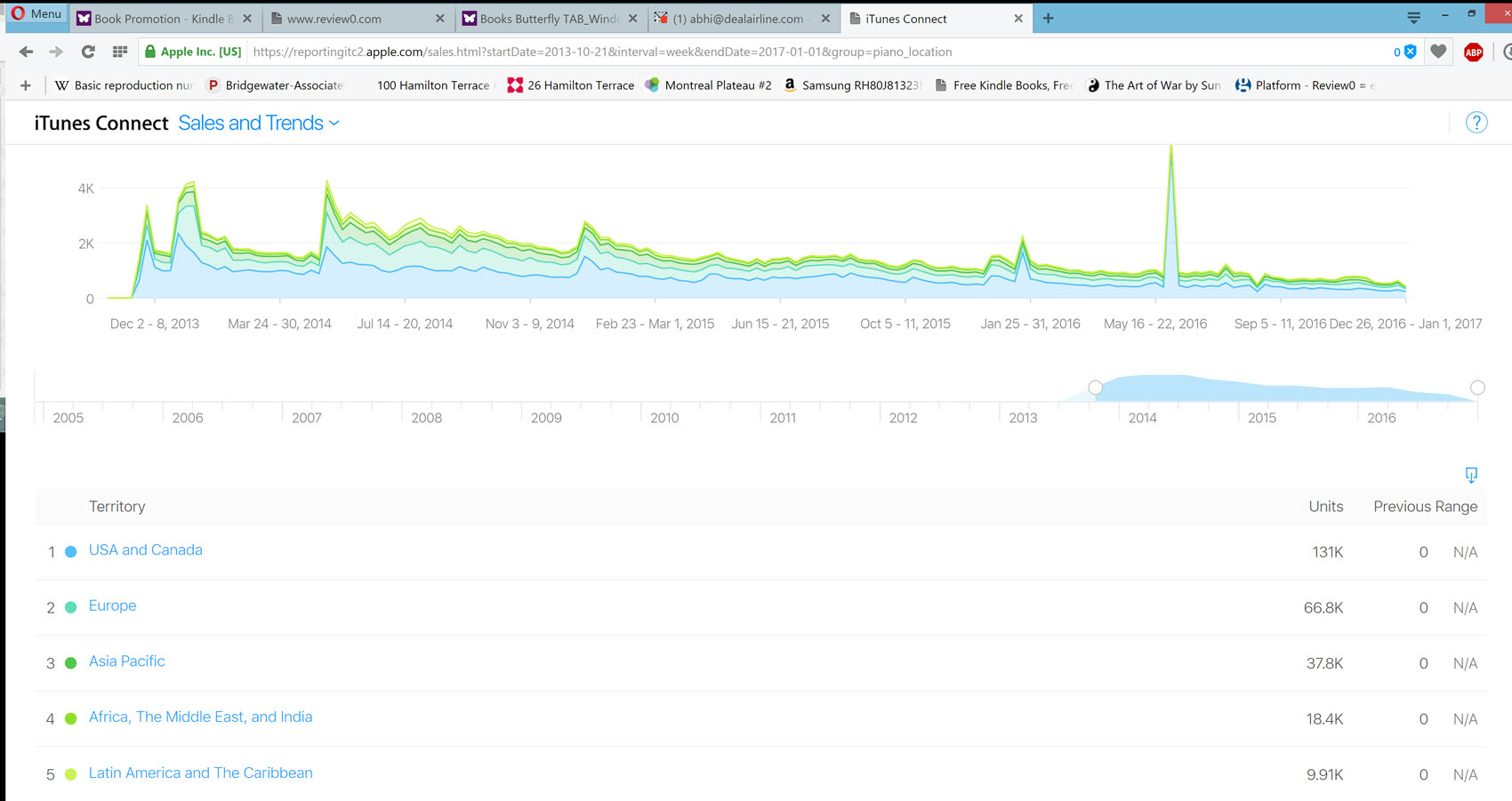This screenshot has height=801, width=1512.
Task: Bookmark page with heart icon
Action: pos(1438,52)
